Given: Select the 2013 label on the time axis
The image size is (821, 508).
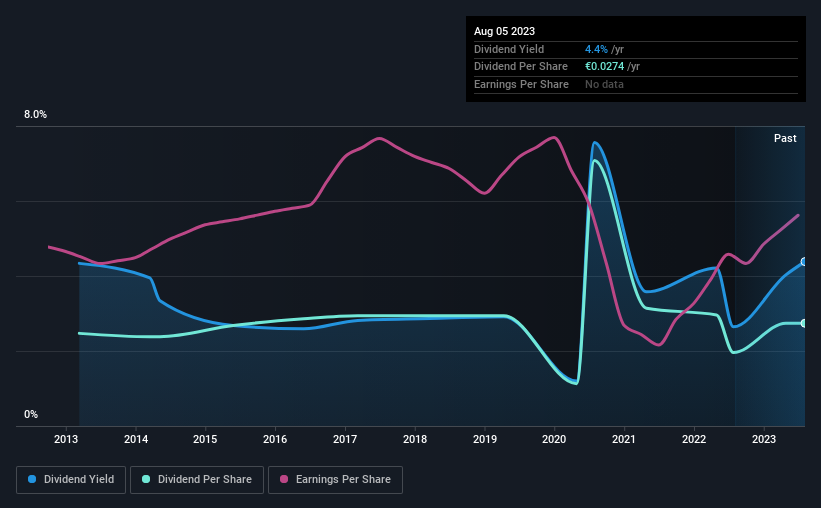Looking at the screenshot, I should [66, 439].
